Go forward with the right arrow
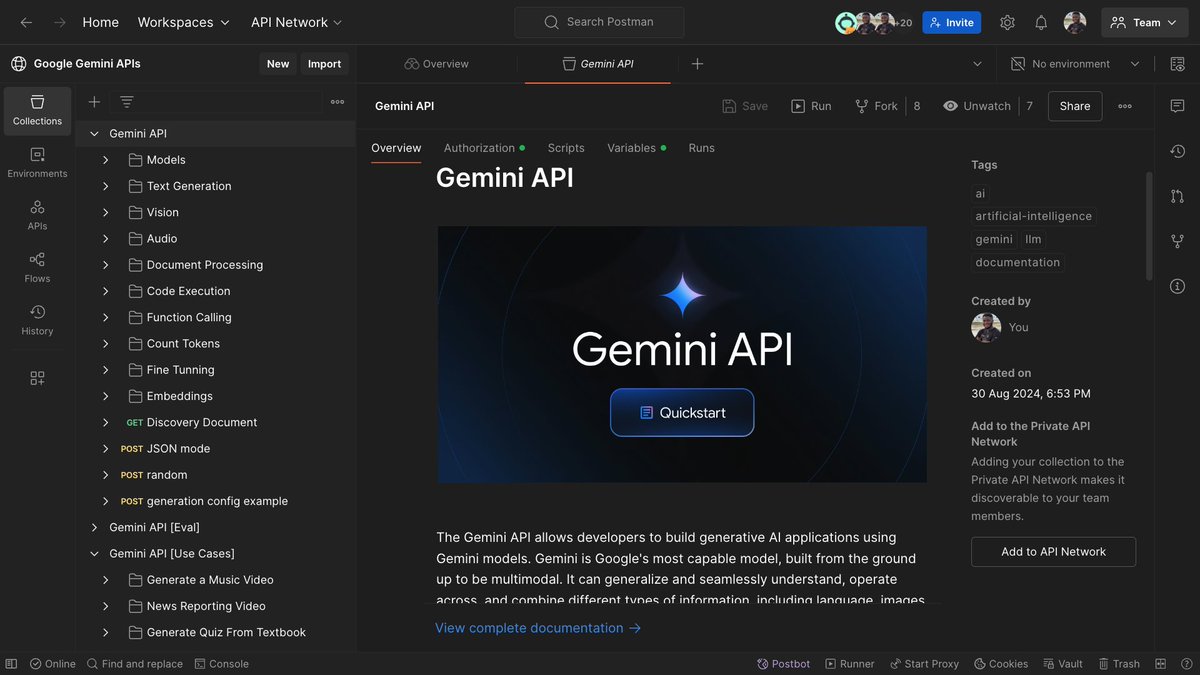This screenshot has width=1200, height=675. click(60, 22)
